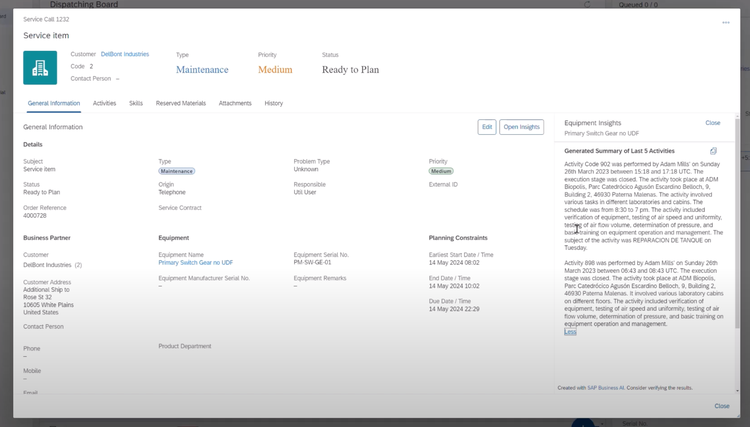Click the large Maintenance type heading
750x427 pixels.
[202, 70]
